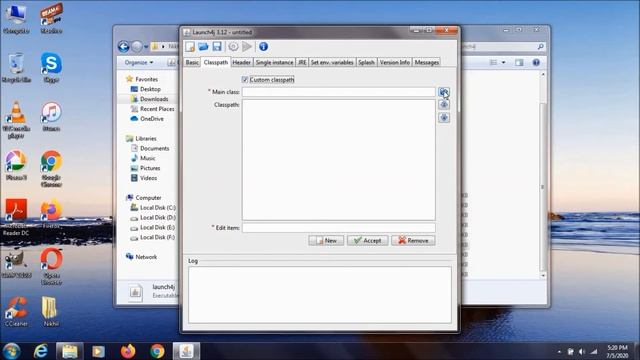Screen dimensions: 640x360
Task: Open Music library in Explorer
Action: click(147, 158)
